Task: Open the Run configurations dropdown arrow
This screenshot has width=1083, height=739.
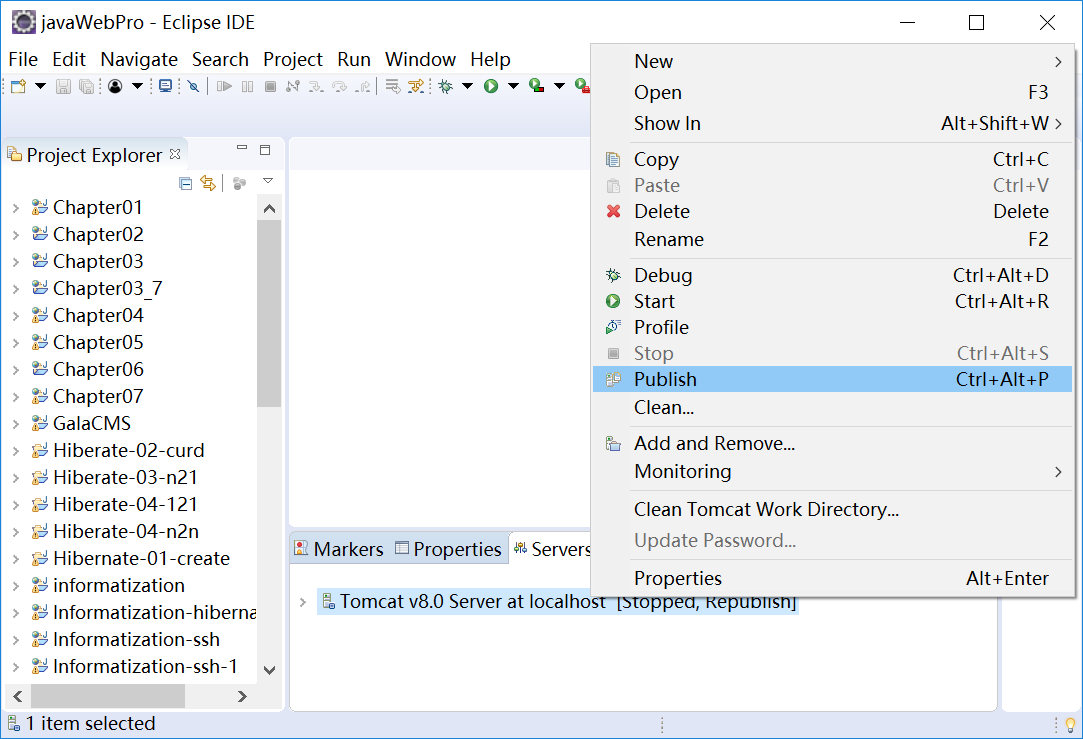Action: (513, 86)
